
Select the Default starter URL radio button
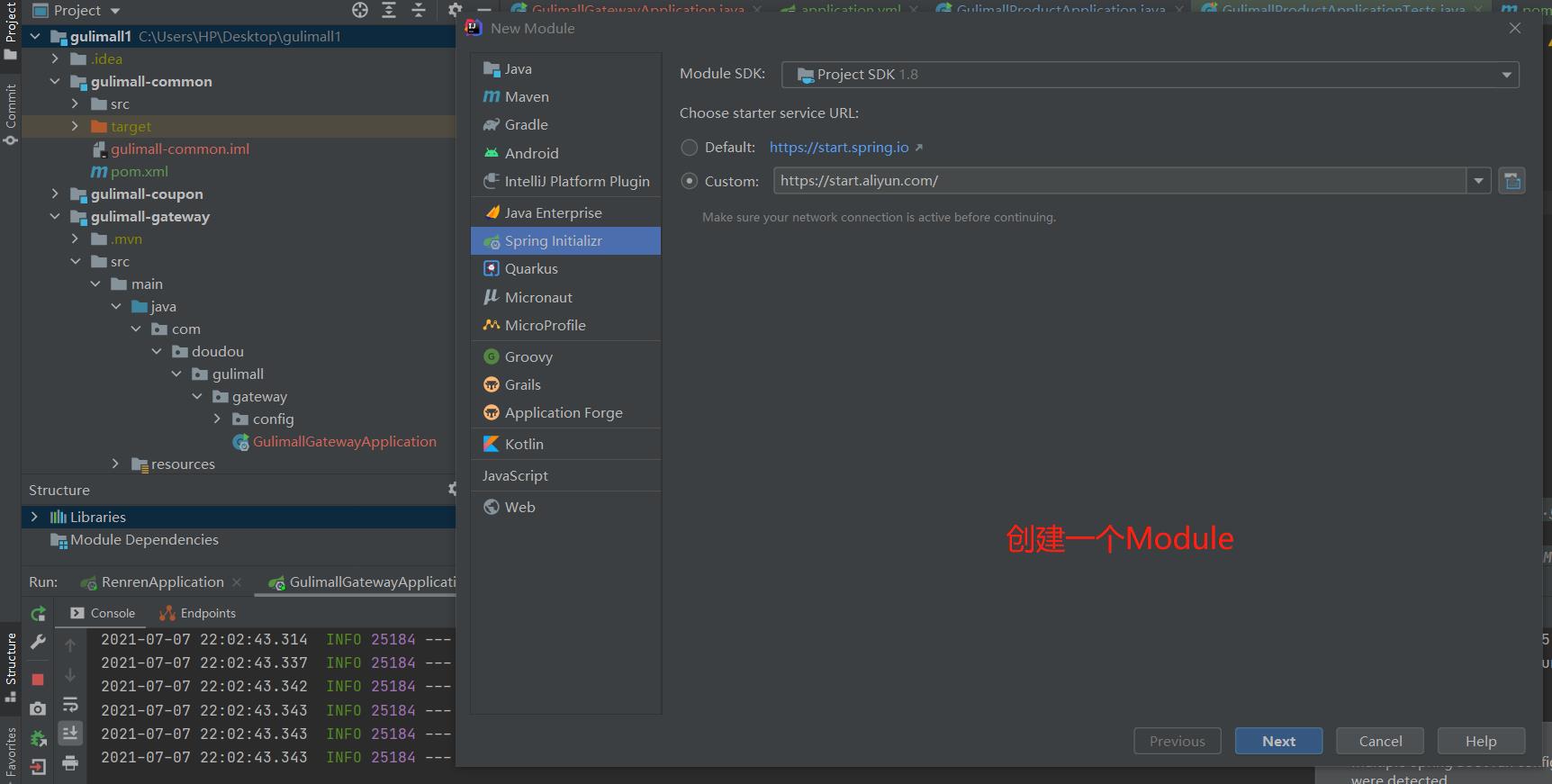(690, 148)
